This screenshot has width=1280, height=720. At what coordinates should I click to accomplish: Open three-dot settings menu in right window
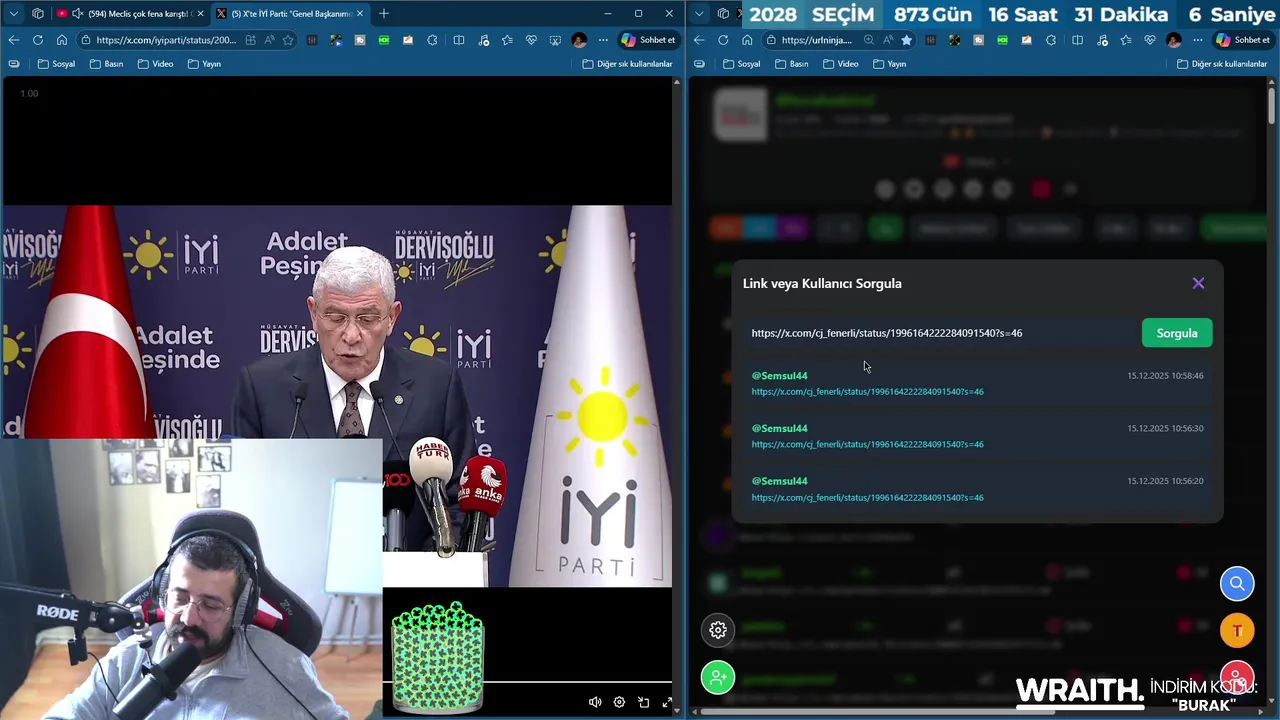pos(1198,40)
